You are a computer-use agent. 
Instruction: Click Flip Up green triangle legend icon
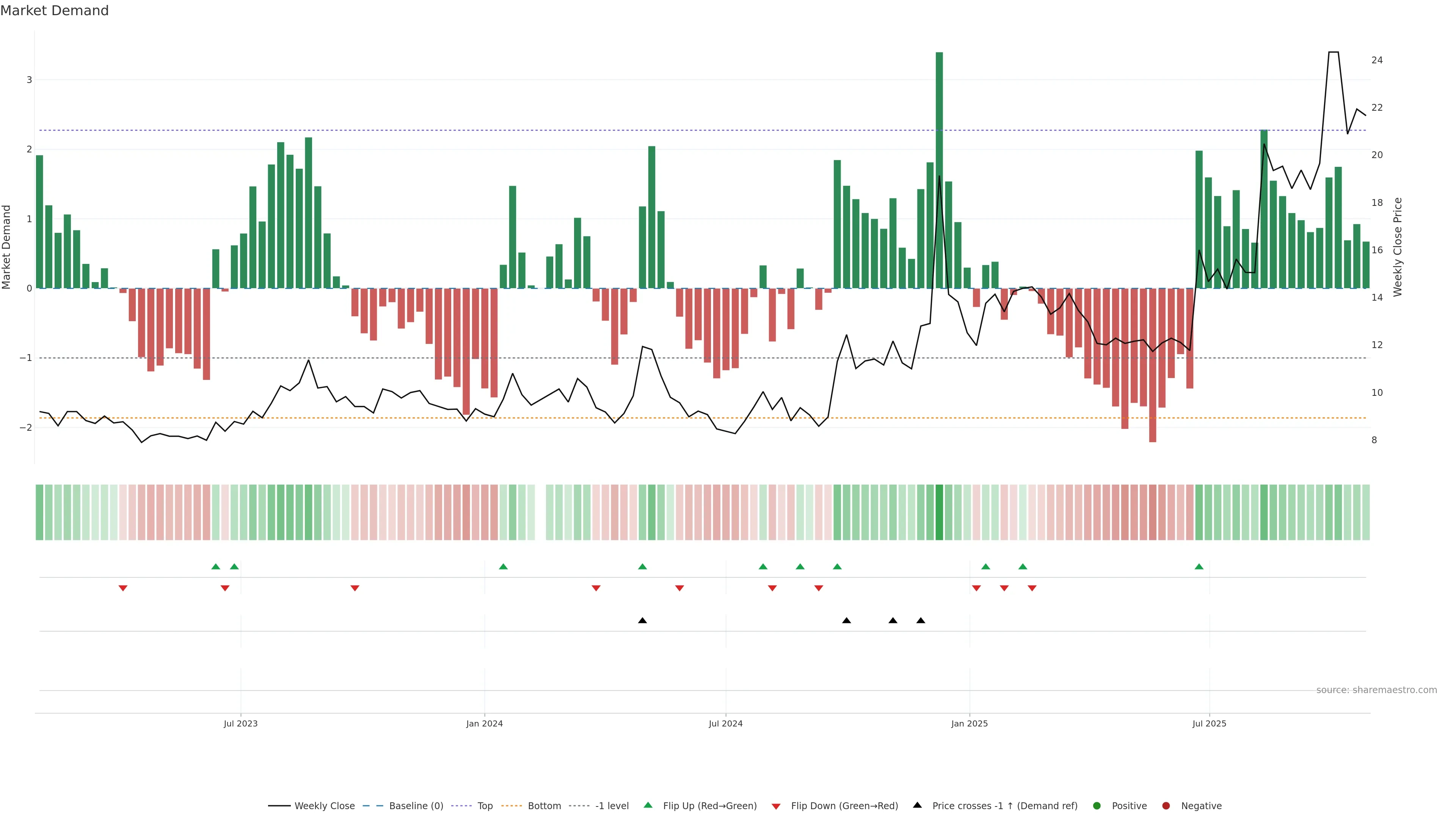tap(648, 805)
